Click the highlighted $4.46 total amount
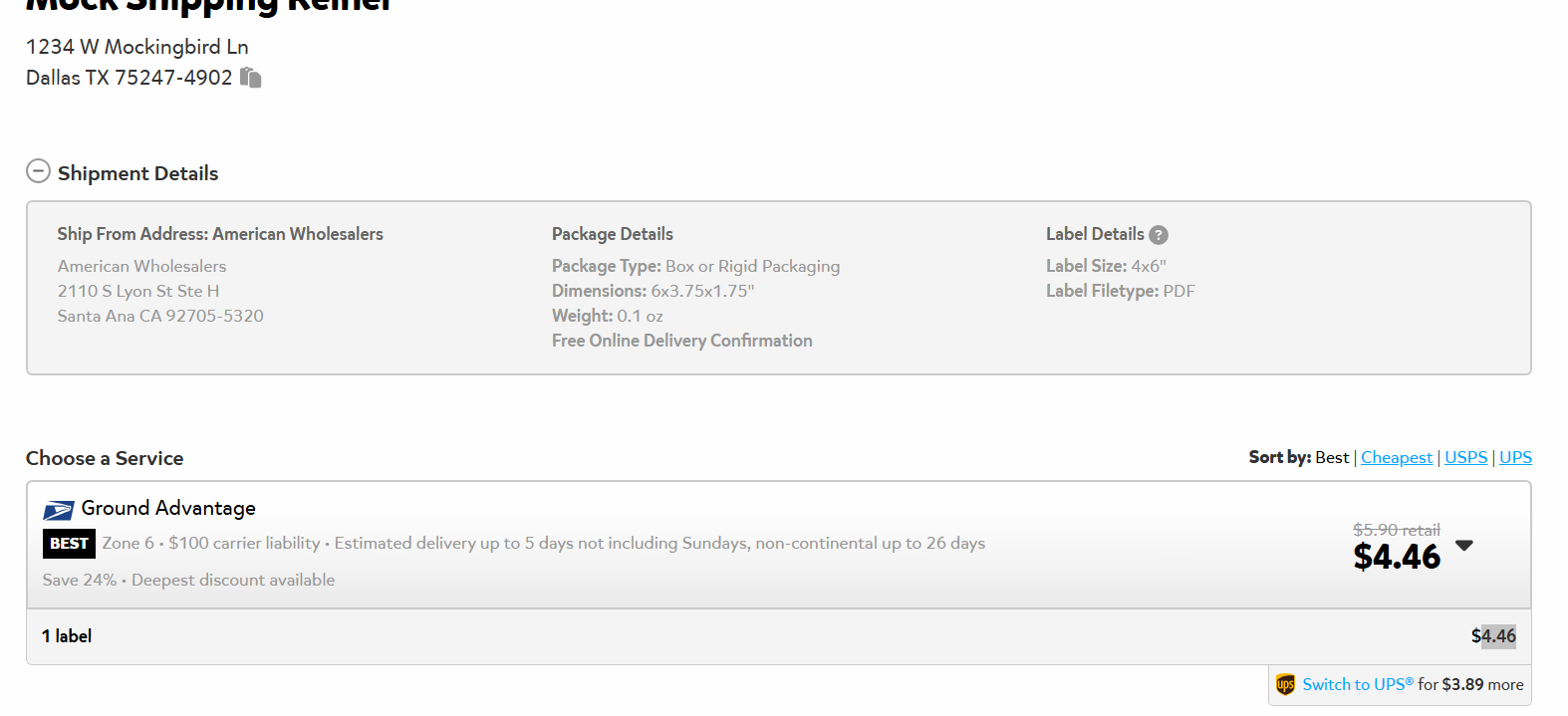Screen dimensions: 1568x716 (1493, 635)
